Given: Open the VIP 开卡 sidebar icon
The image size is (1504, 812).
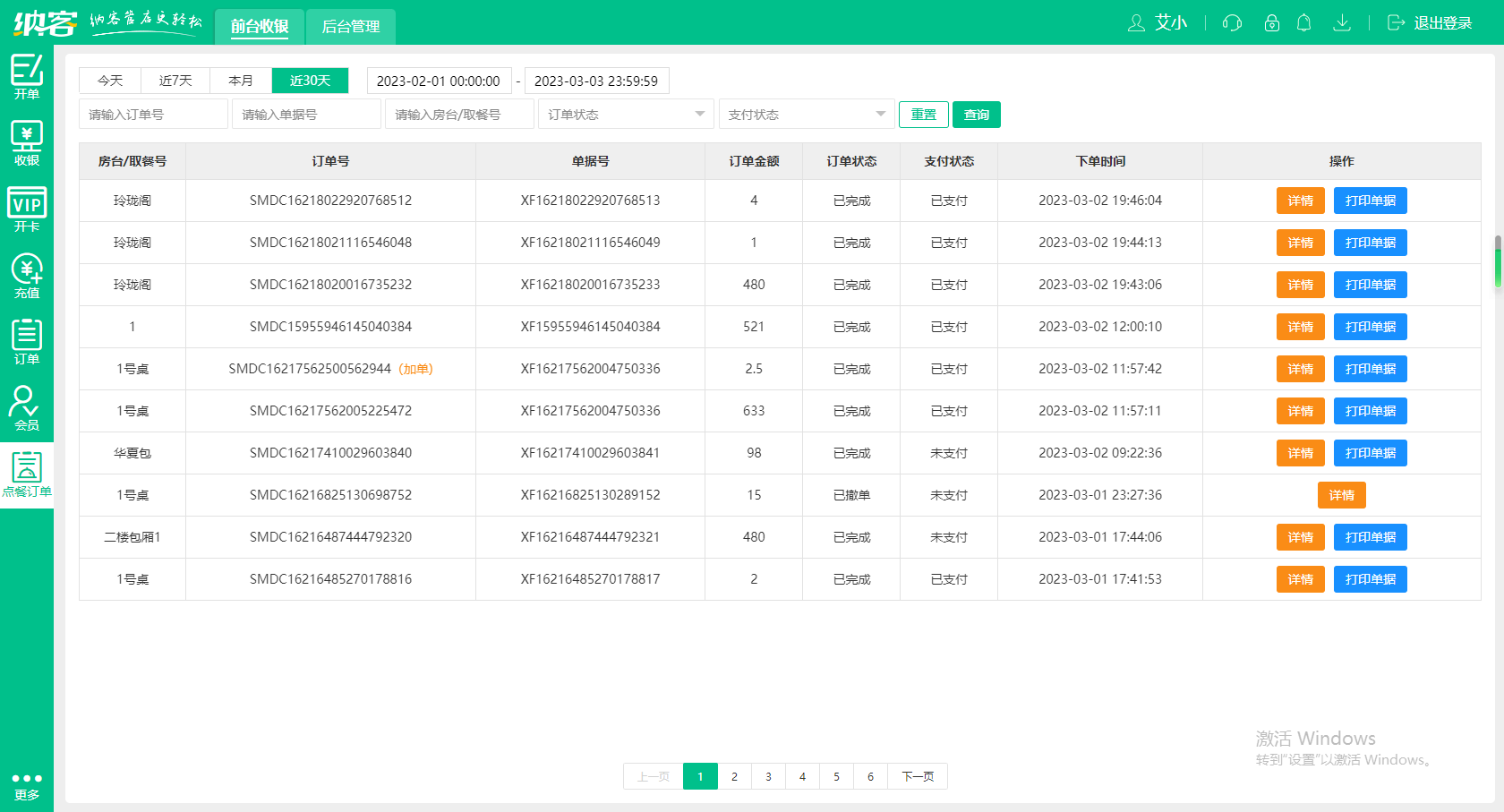Looking at the screenshot, I should 27,209.
